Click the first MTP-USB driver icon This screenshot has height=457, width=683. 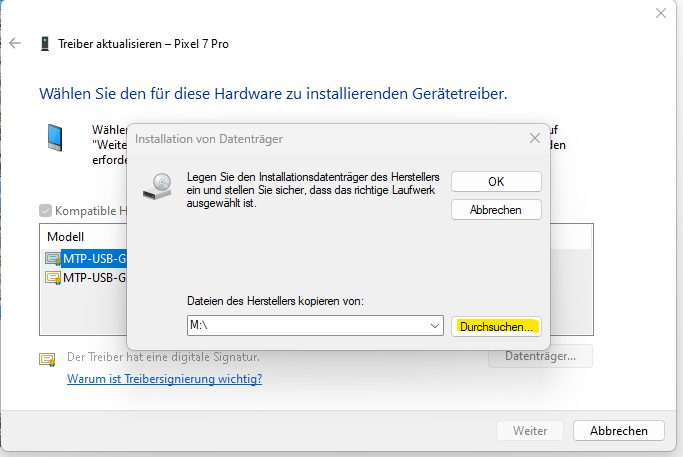tap(53, 259)
